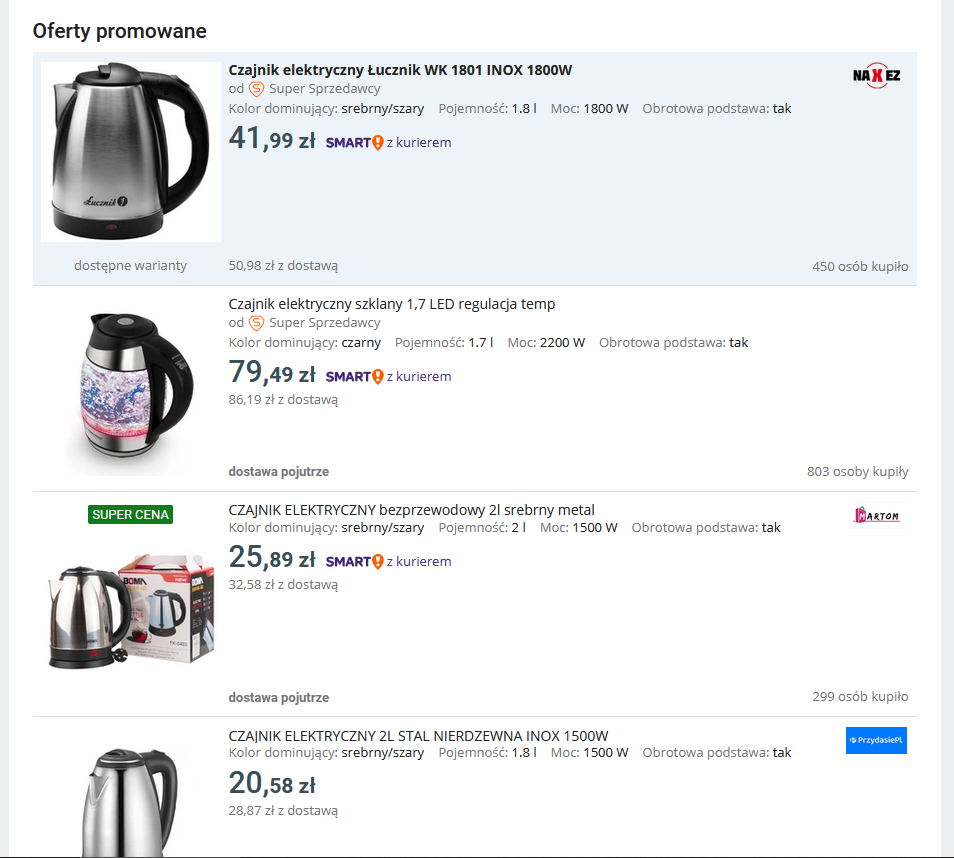Click SMART logo beside 25,89 zł price
Viewport: 954px width, 858px height.
(354, 562)
